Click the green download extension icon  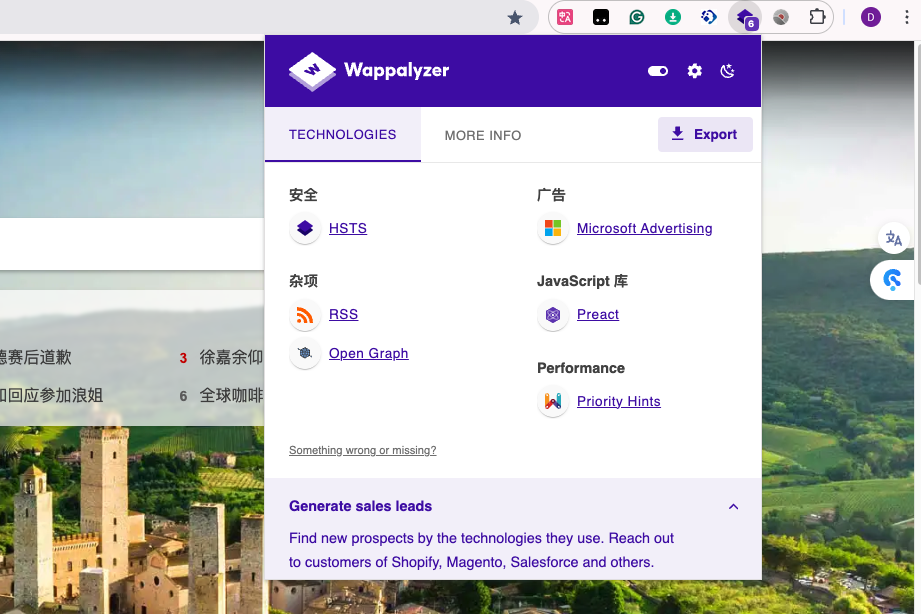click(x=673, y=17)
